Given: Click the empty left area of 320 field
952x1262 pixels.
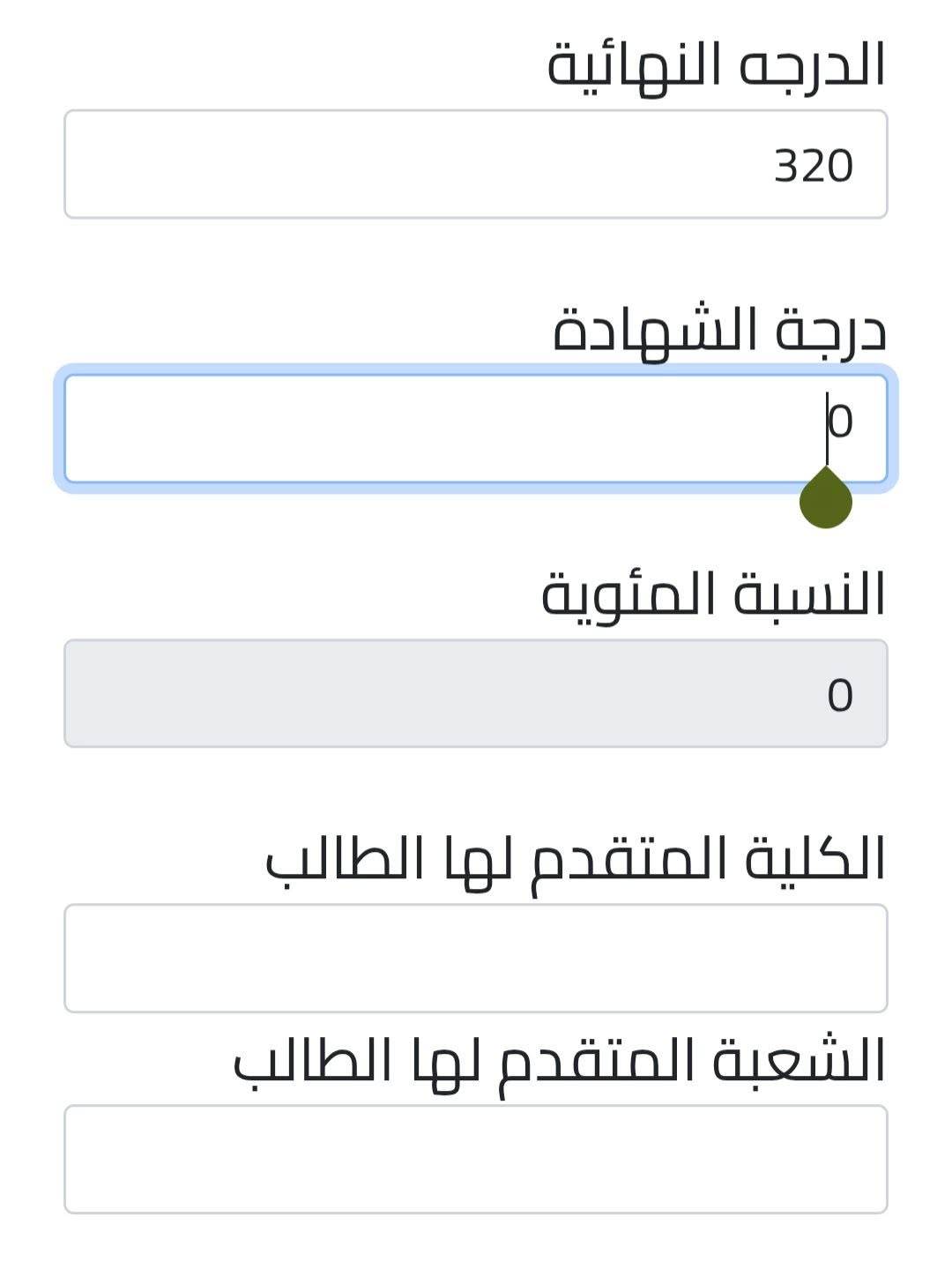Looking at the screenshot, I should (353, 164).
